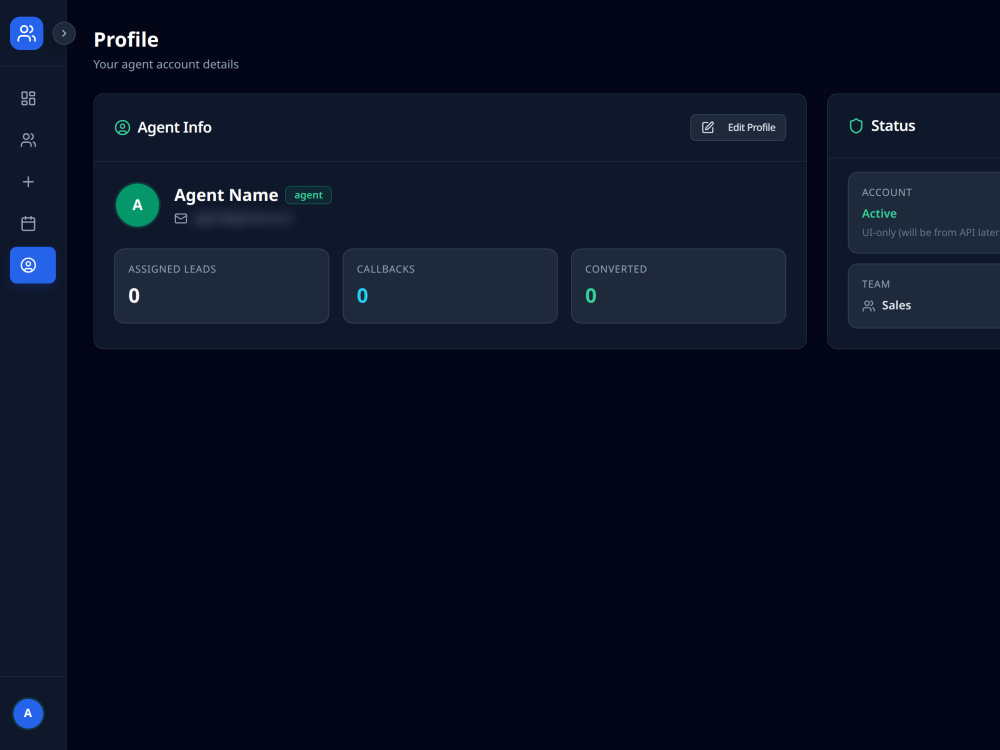This screenshot has width=1000, height=750.
Task: Click the user avatar at the sidebar bottom
Action: (28, 713)
